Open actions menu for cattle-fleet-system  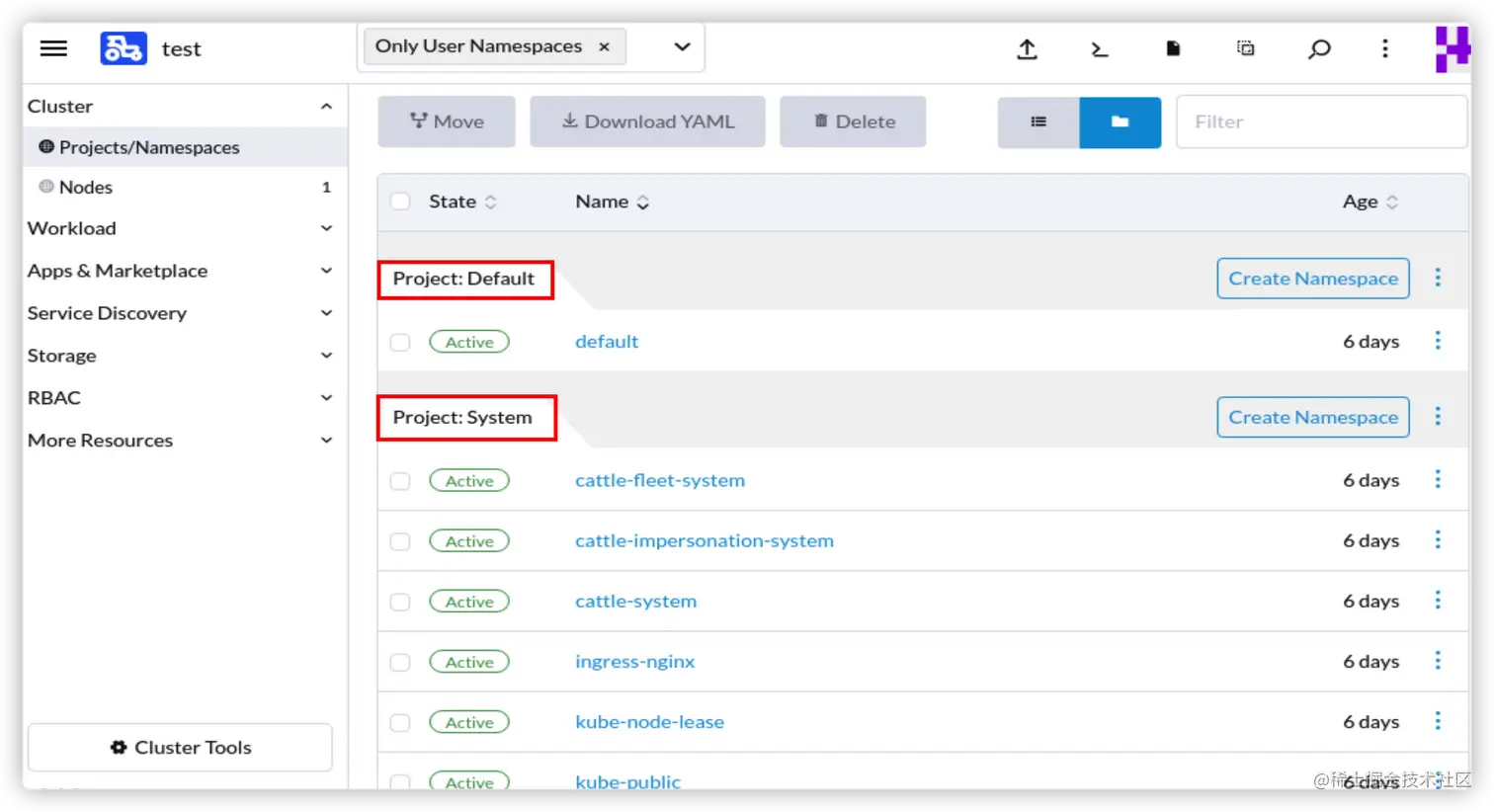pos(1438,479)
